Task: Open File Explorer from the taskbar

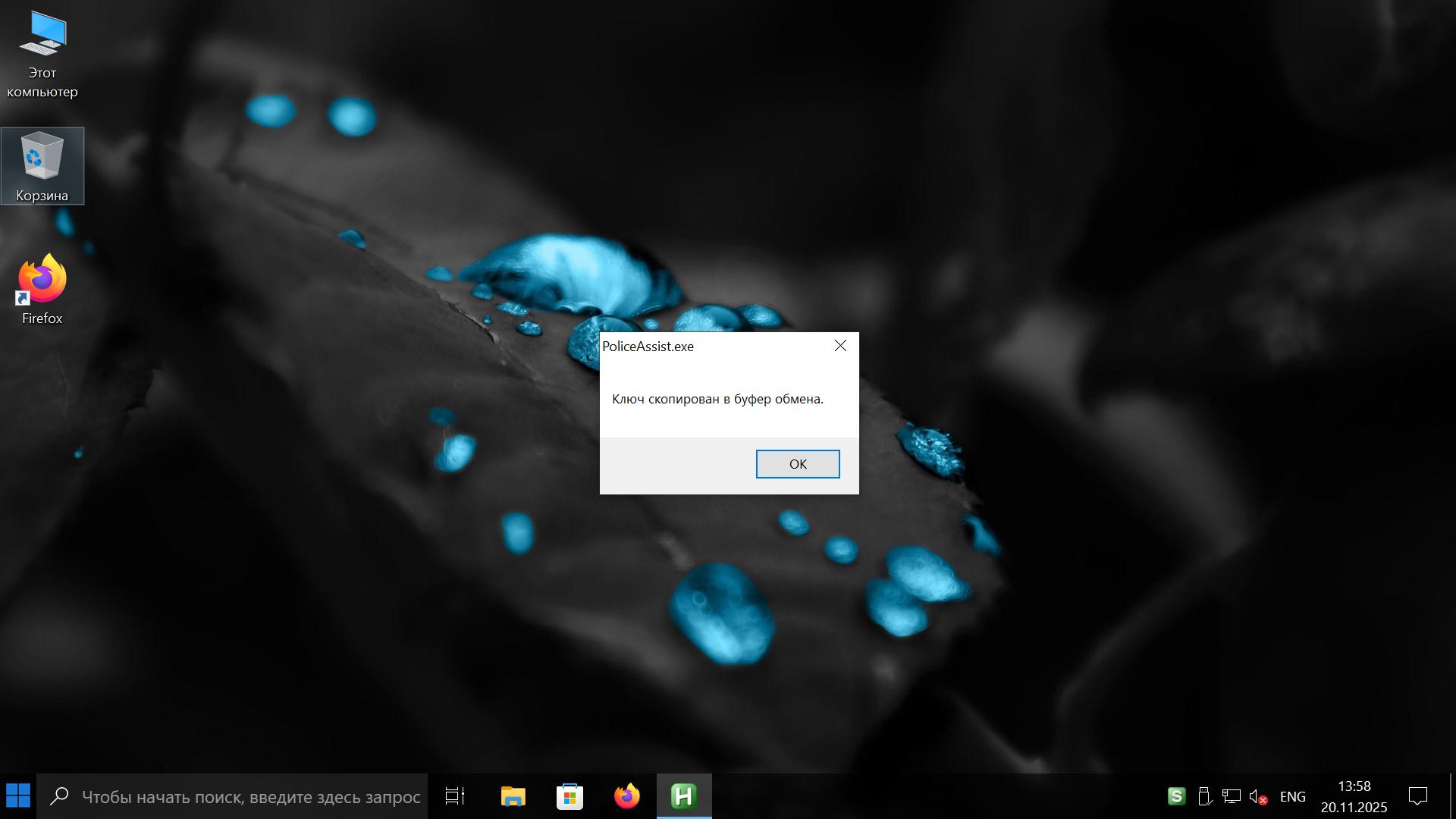Action: pos(513,796)
